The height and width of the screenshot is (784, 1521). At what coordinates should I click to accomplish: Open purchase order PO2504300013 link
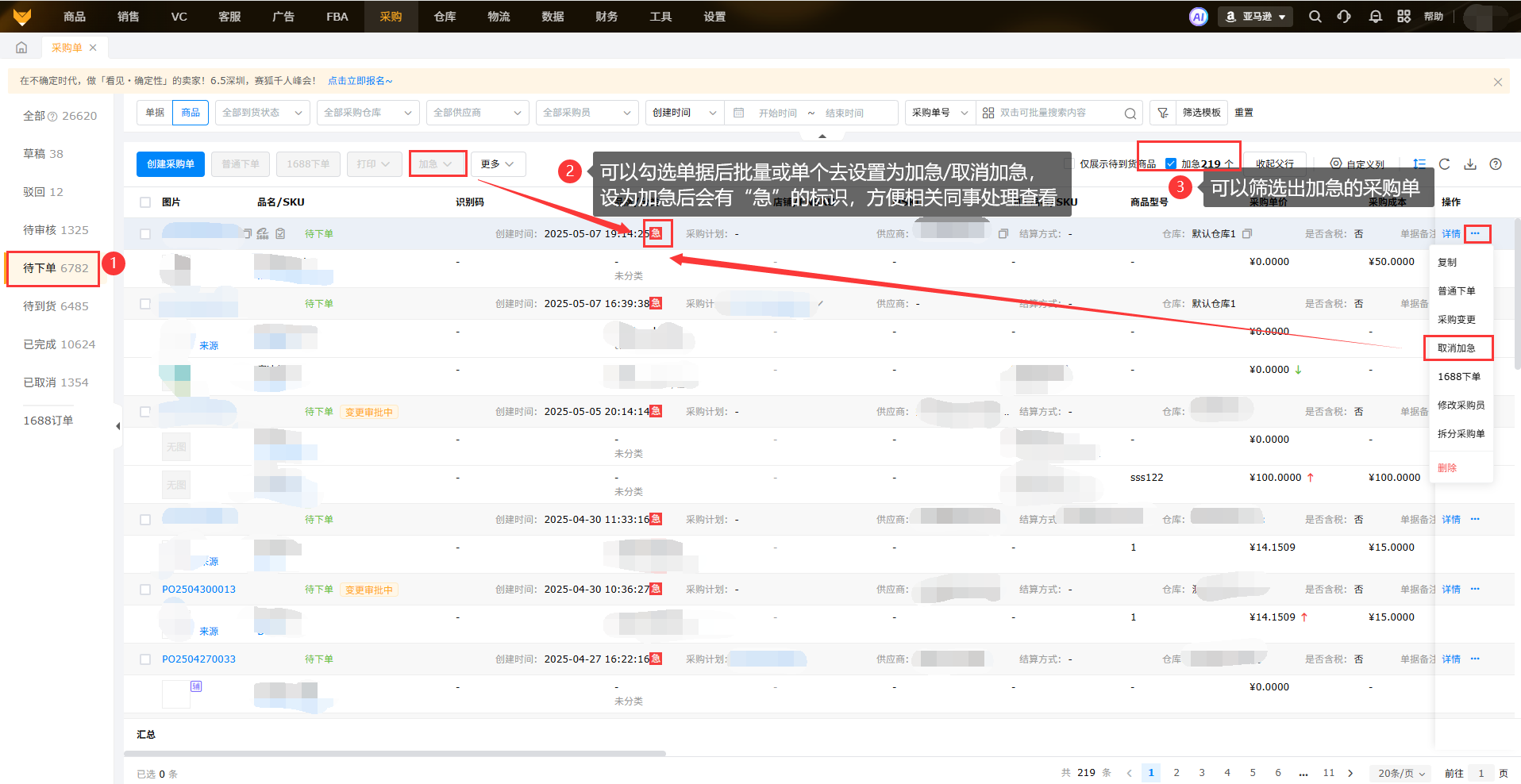coord(198,590)
